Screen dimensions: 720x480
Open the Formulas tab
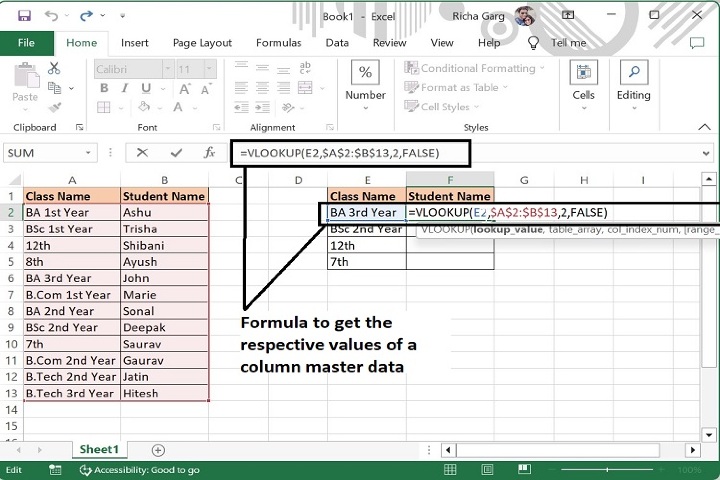279,43
